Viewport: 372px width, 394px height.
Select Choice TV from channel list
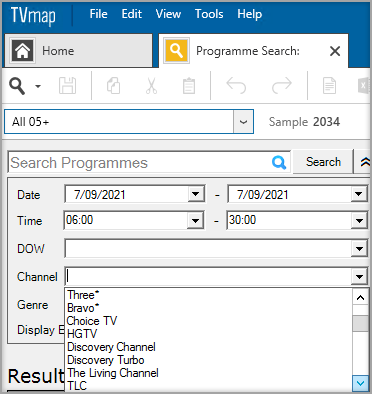208,321
